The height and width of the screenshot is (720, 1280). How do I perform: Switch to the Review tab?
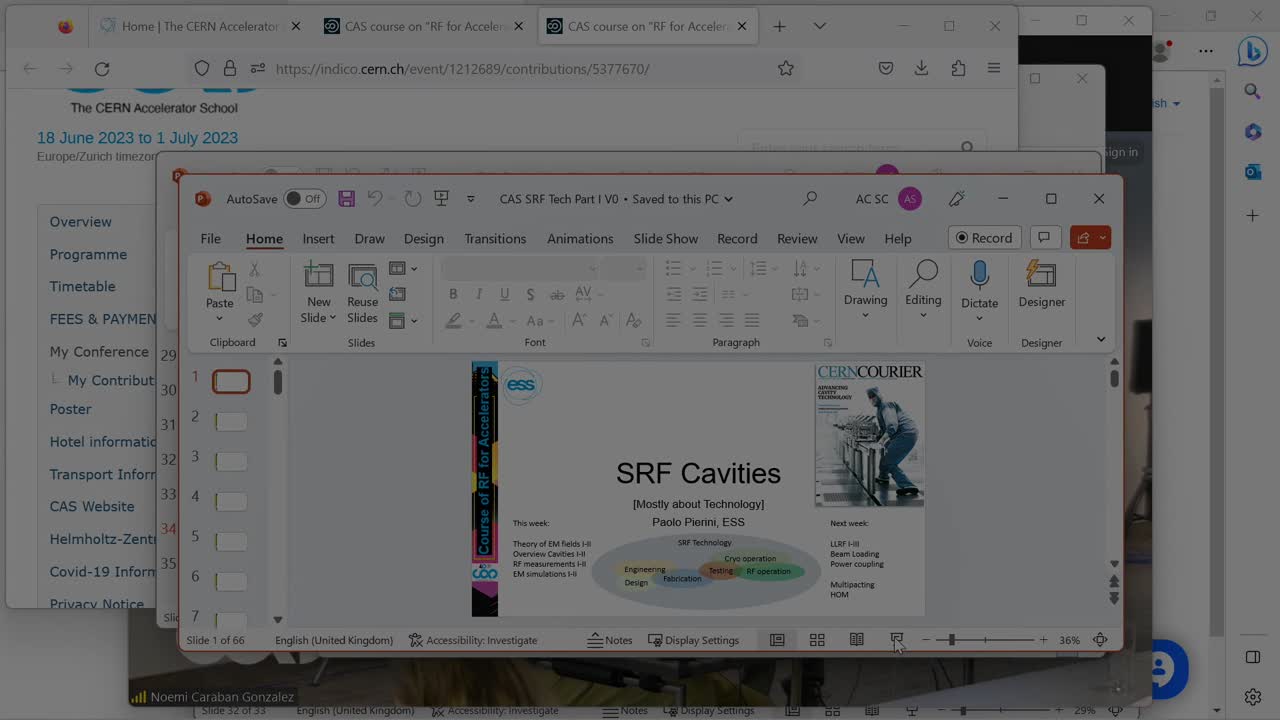797,239
